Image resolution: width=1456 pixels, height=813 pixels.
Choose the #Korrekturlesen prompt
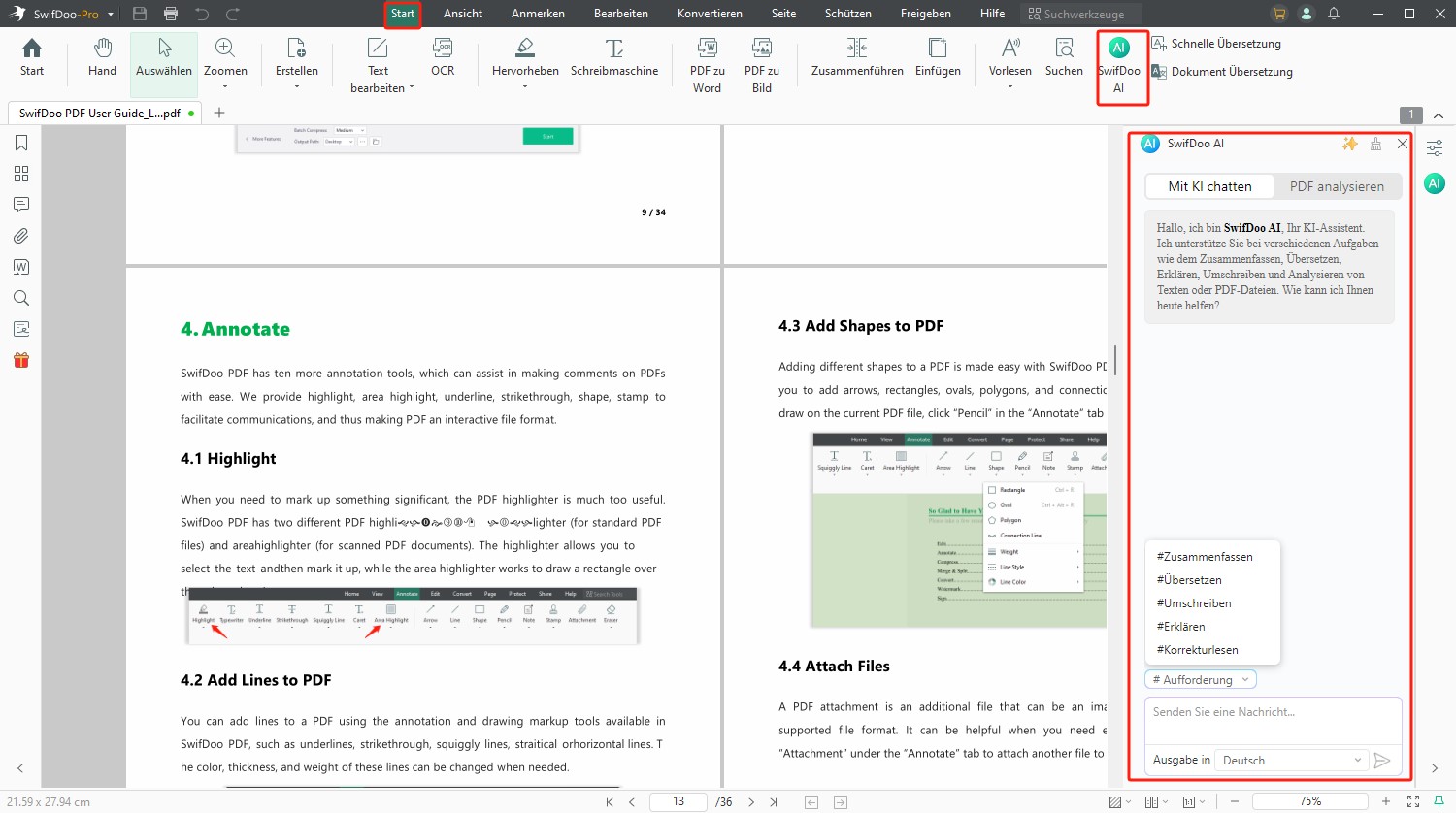pyautogui.click(x=1197, y=650)
